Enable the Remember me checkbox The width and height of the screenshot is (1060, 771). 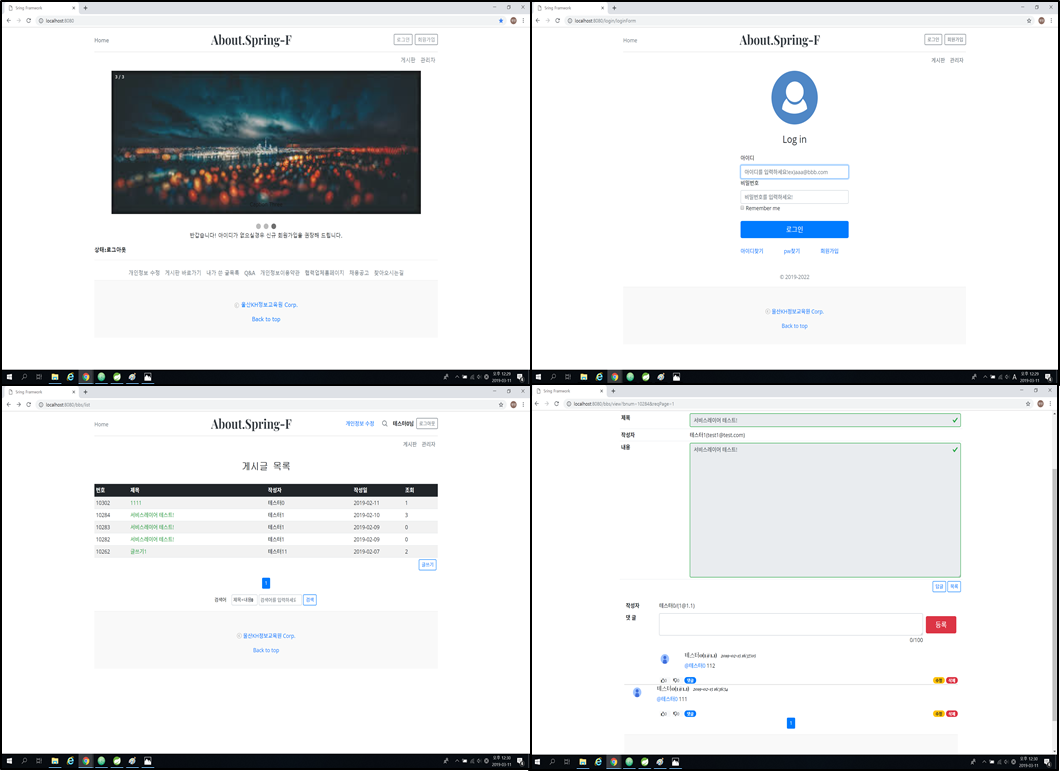pyautogui.click(x=740, y=208)
